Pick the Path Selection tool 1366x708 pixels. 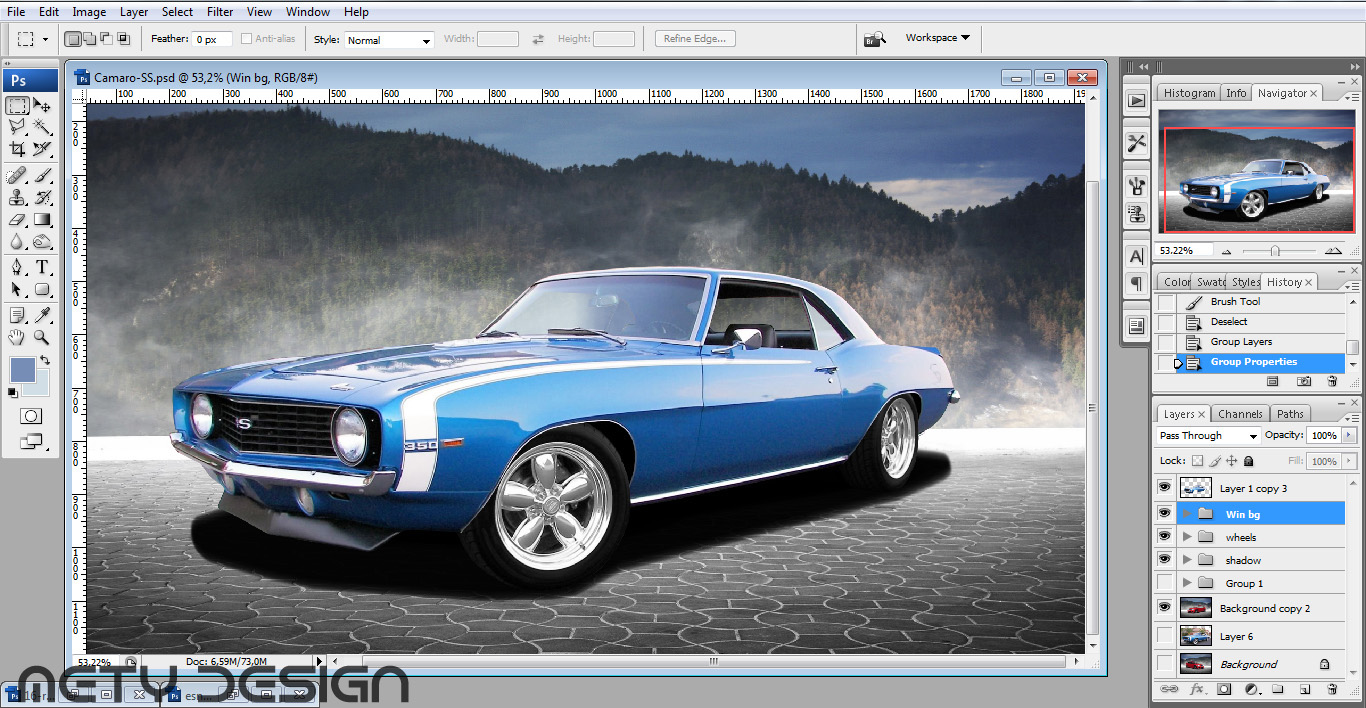click(17, 290)
